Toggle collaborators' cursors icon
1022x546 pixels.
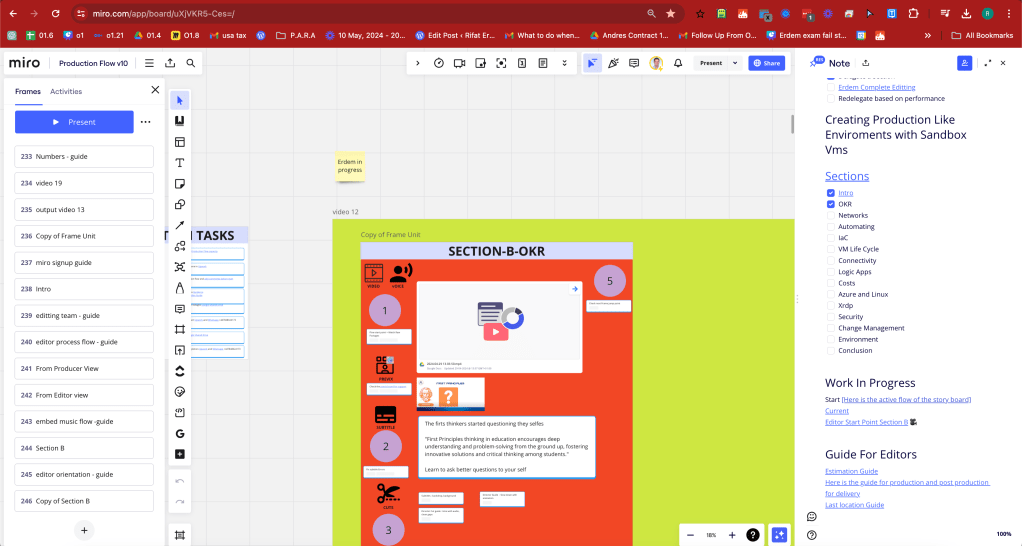[592, 63]
